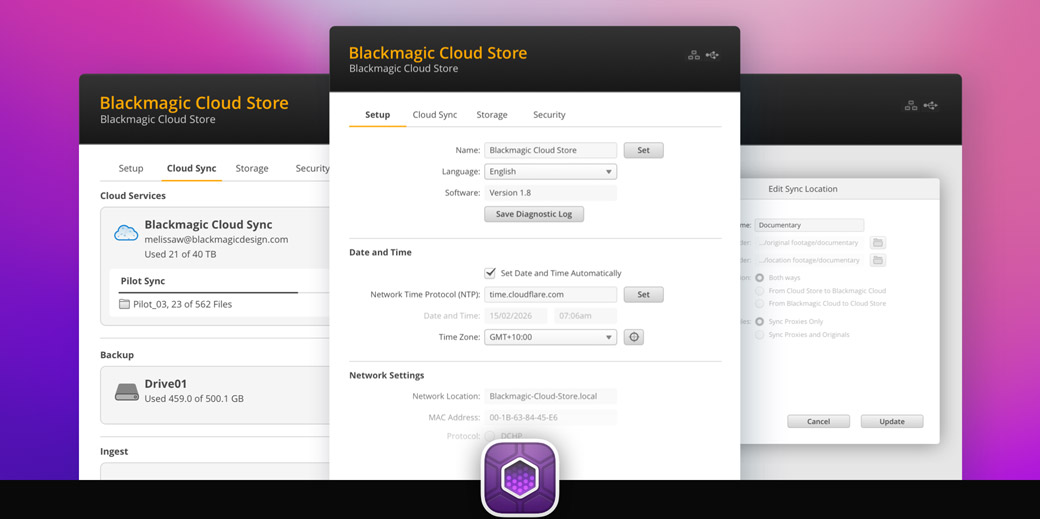Switch to Security tab in front window

tap(549, 115)
